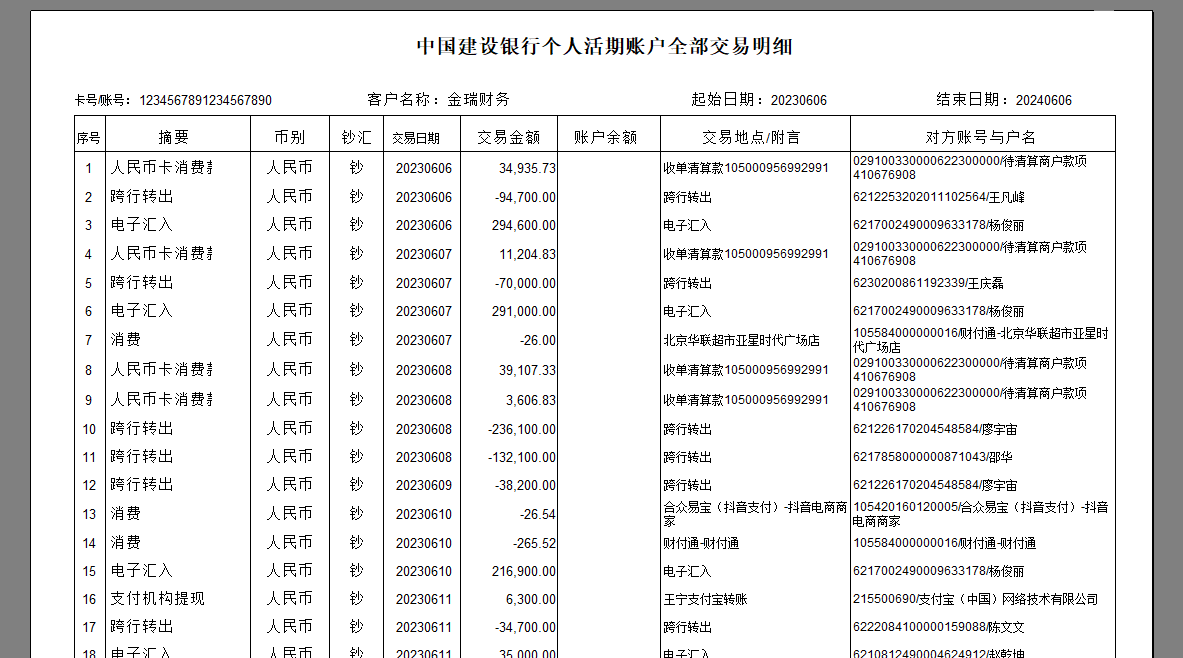Viewport: 1183px width, 658px height.
Task: Click the 账户余额 column header
Action: point(606,137)
